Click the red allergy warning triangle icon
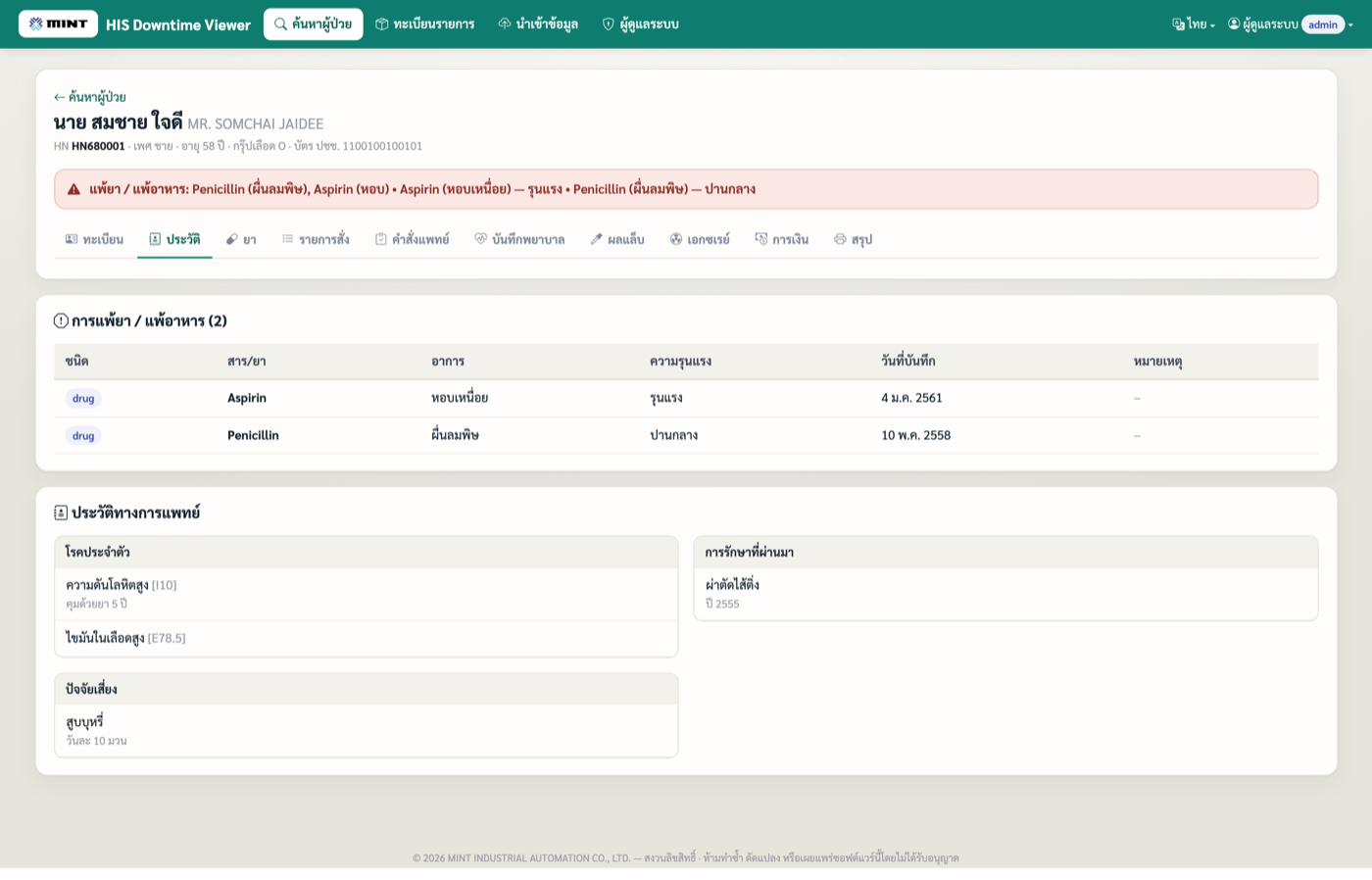The width and height of the screenshot is (1372, 880). (73, 189)
